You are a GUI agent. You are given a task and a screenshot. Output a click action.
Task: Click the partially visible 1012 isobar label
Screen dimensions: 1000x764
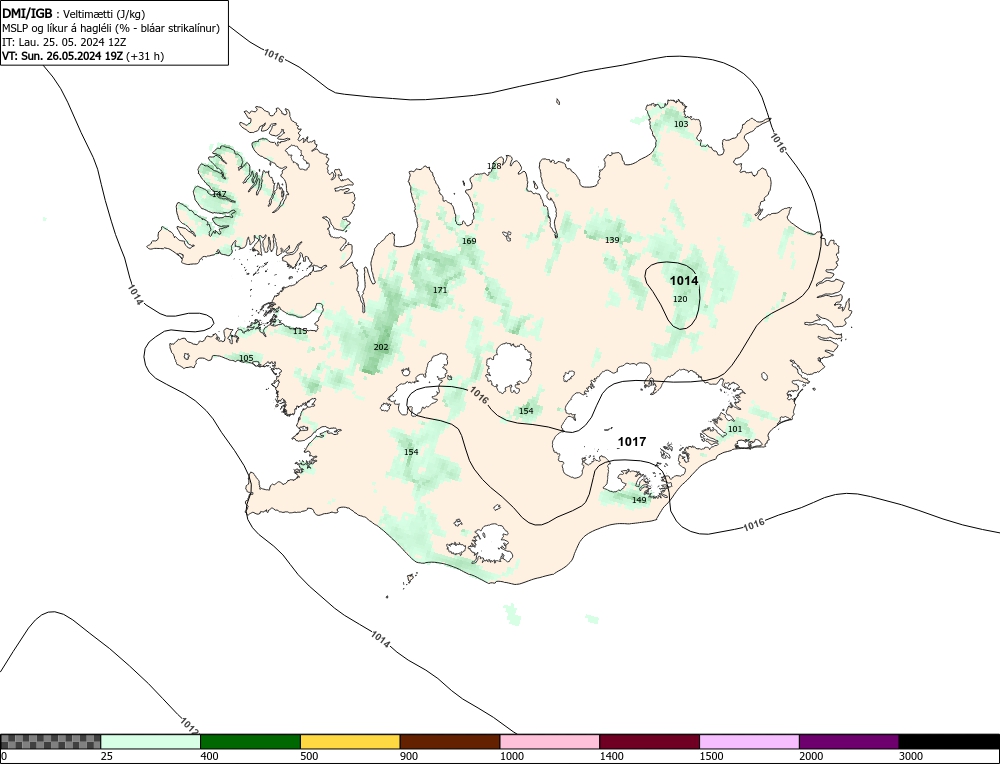(189, 726)
